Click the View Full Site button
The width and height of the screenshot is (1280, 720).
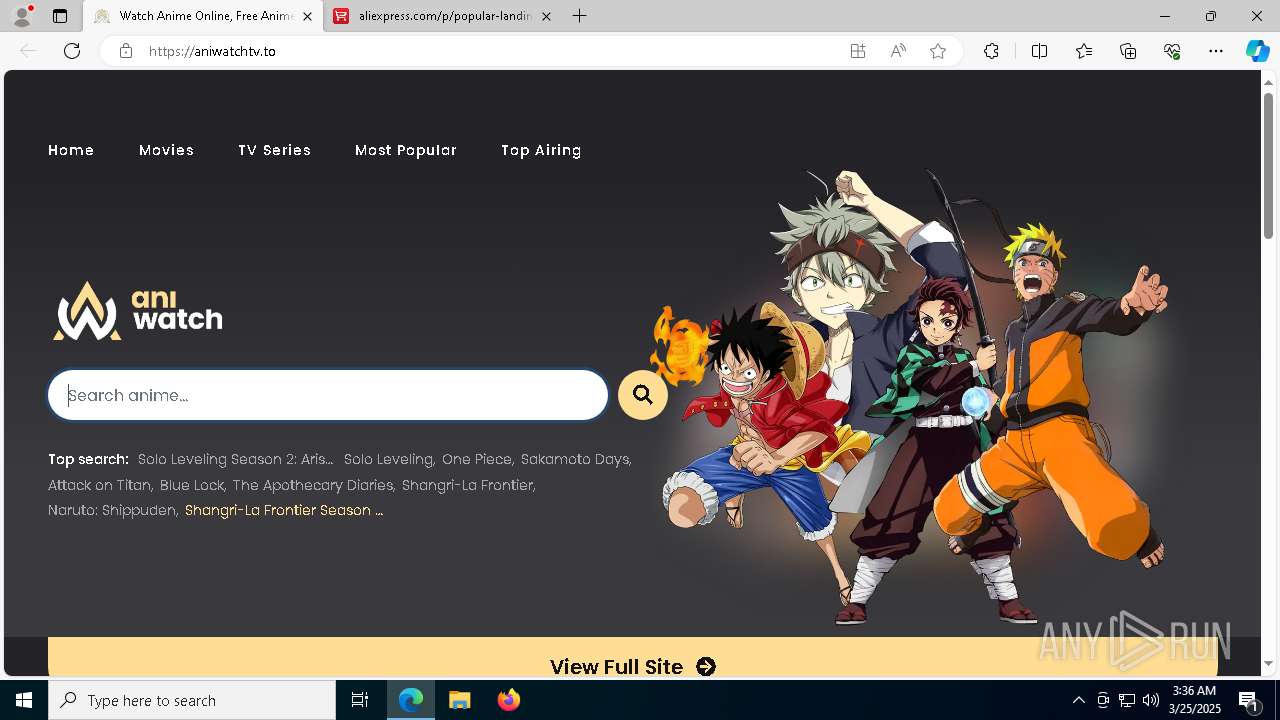(632, 657)
